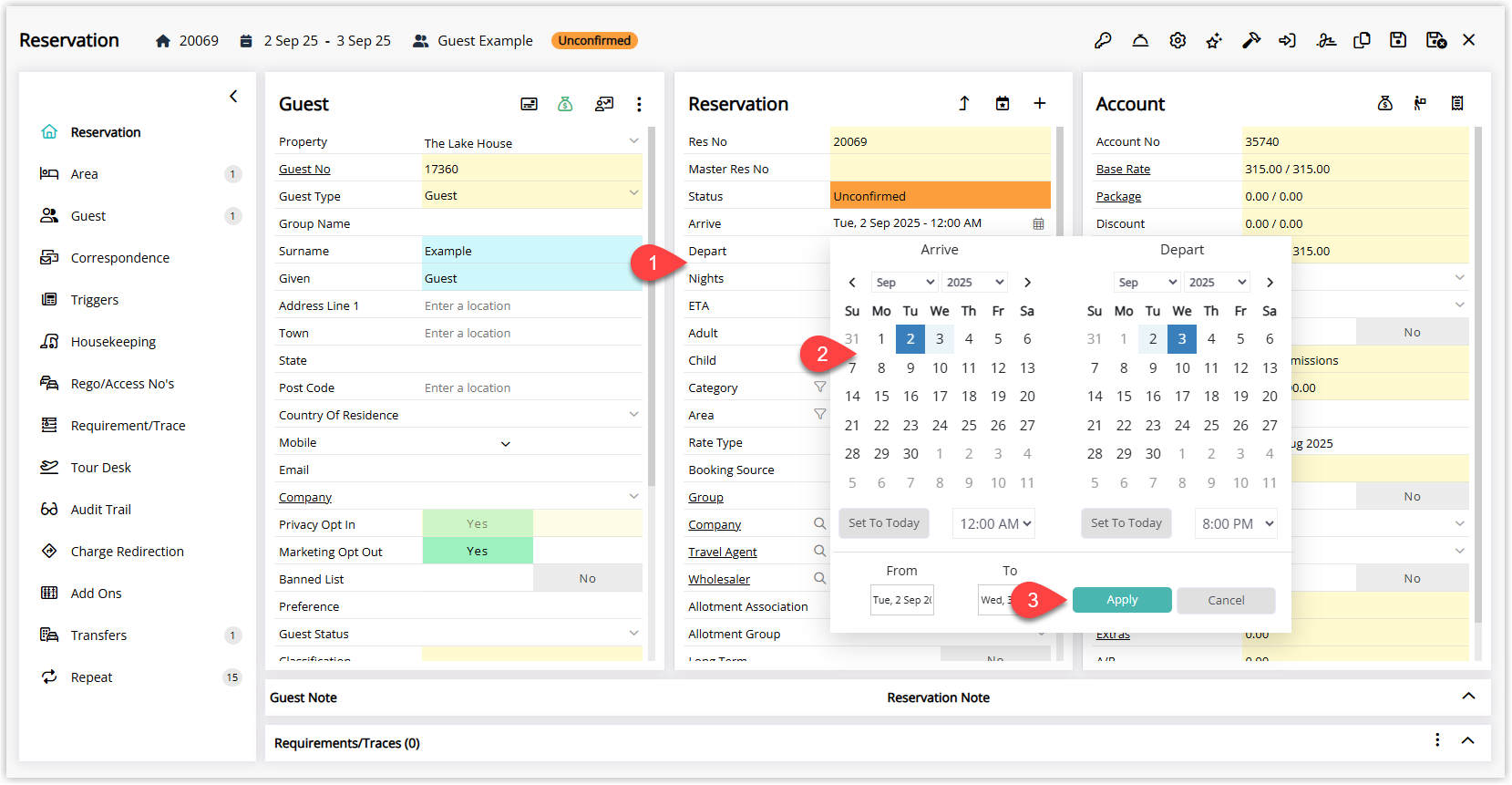Image resolution: width=1512 pixels, height=785 pixels.
Task: Click the clipboard list icon in Account panel
Action: tap(1457, 104)
